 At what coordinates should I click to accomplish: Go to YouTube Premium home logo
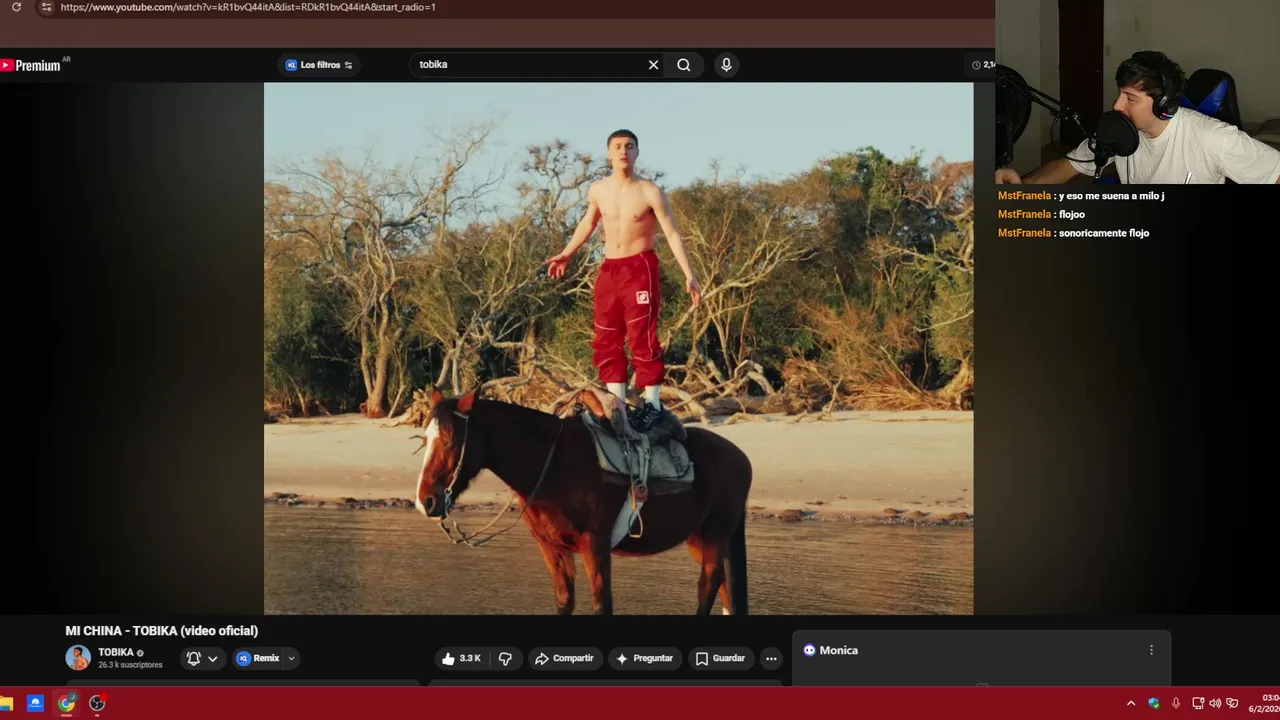[x=30, y=65]
